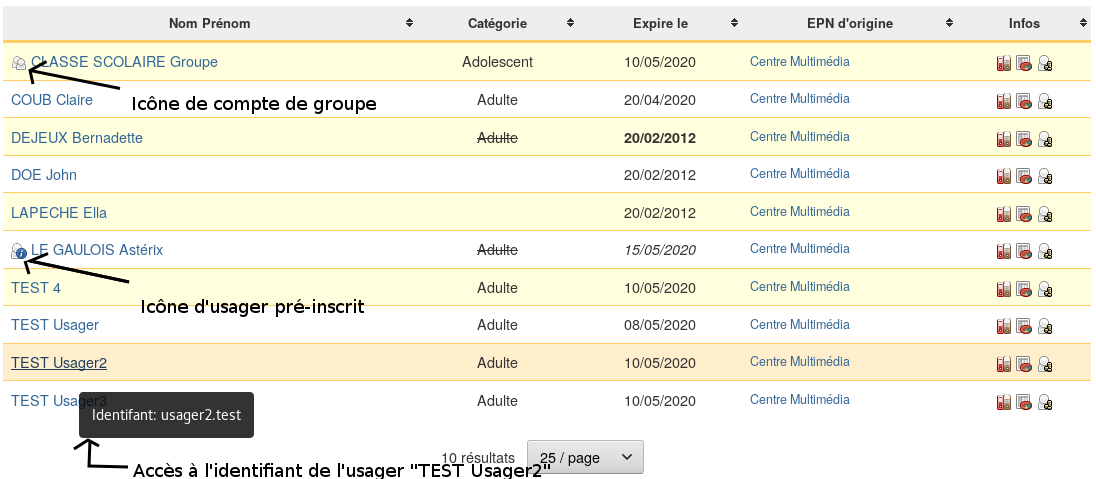Open the TEST Usager2 user link
This screenshot has height=479, width=1096.
(59, 363)
